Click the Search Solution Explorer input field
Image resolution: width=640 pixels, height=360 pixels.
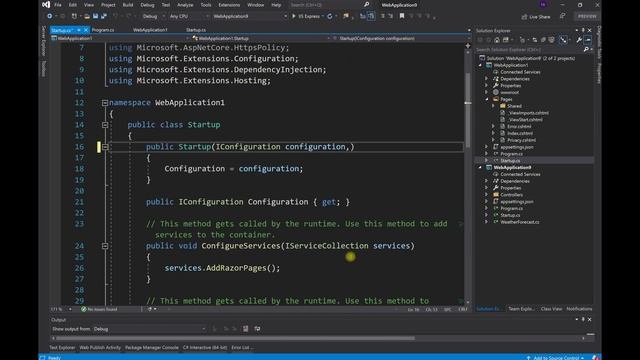pos(529,49)
